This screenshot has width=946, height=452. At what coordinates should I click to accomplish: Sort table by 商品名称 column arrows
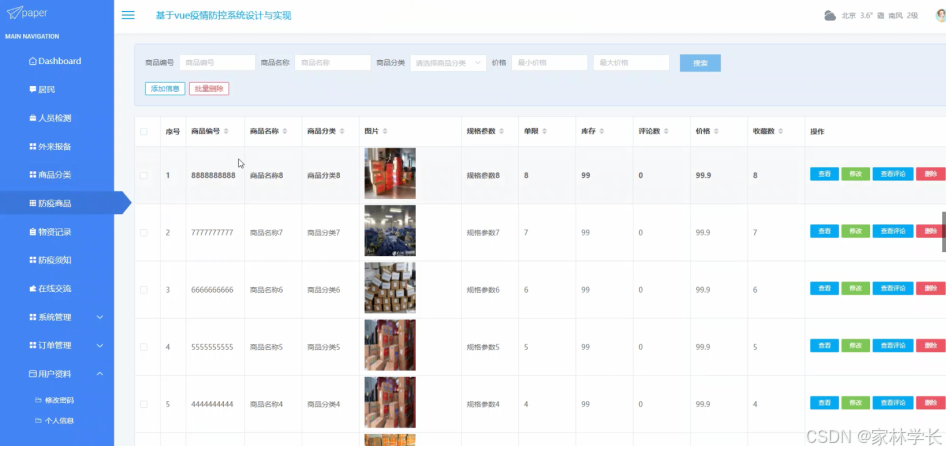285,132
